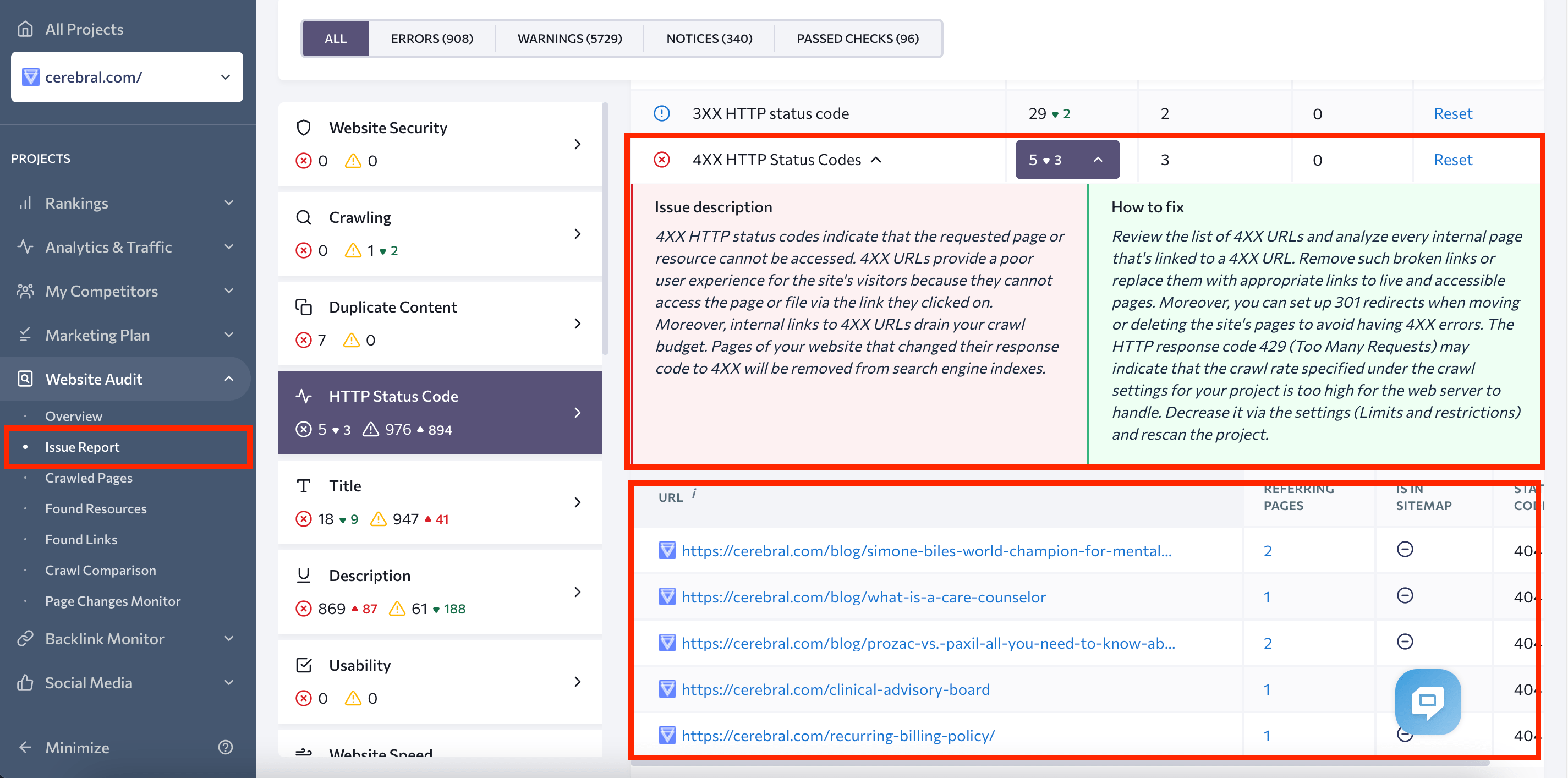Open the Duplicate Content category
1568x778 pixels.
click(x=440, y=324)
